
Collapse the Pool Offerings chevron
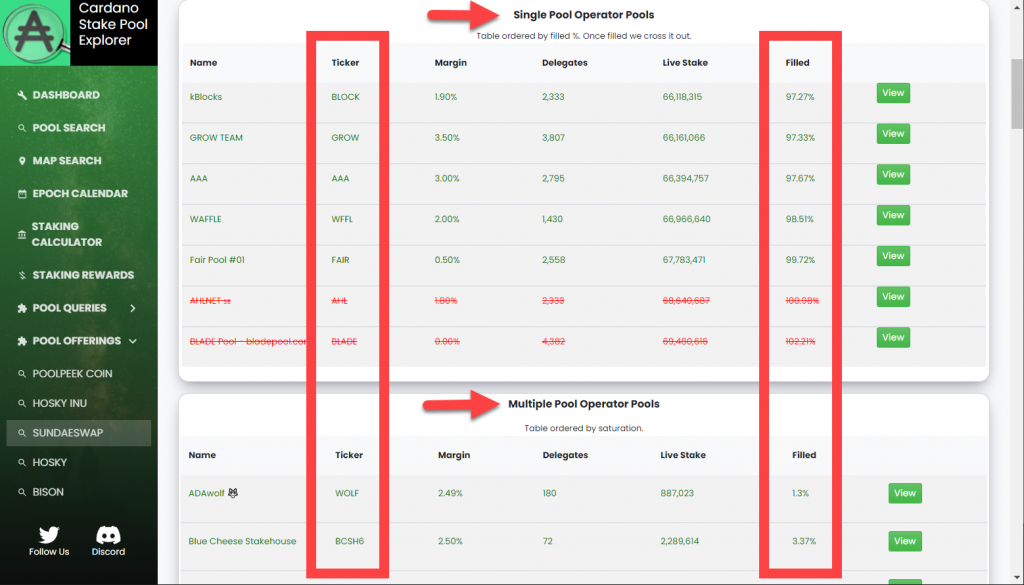[133, 341]
